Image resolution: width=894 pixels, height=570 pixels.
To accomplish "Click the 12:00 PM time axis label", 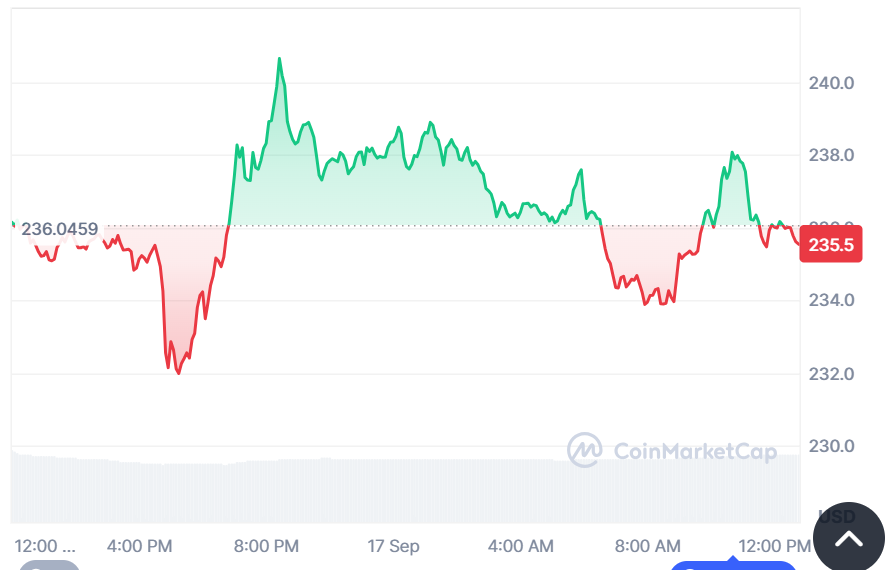I will (x=774, y=546).
